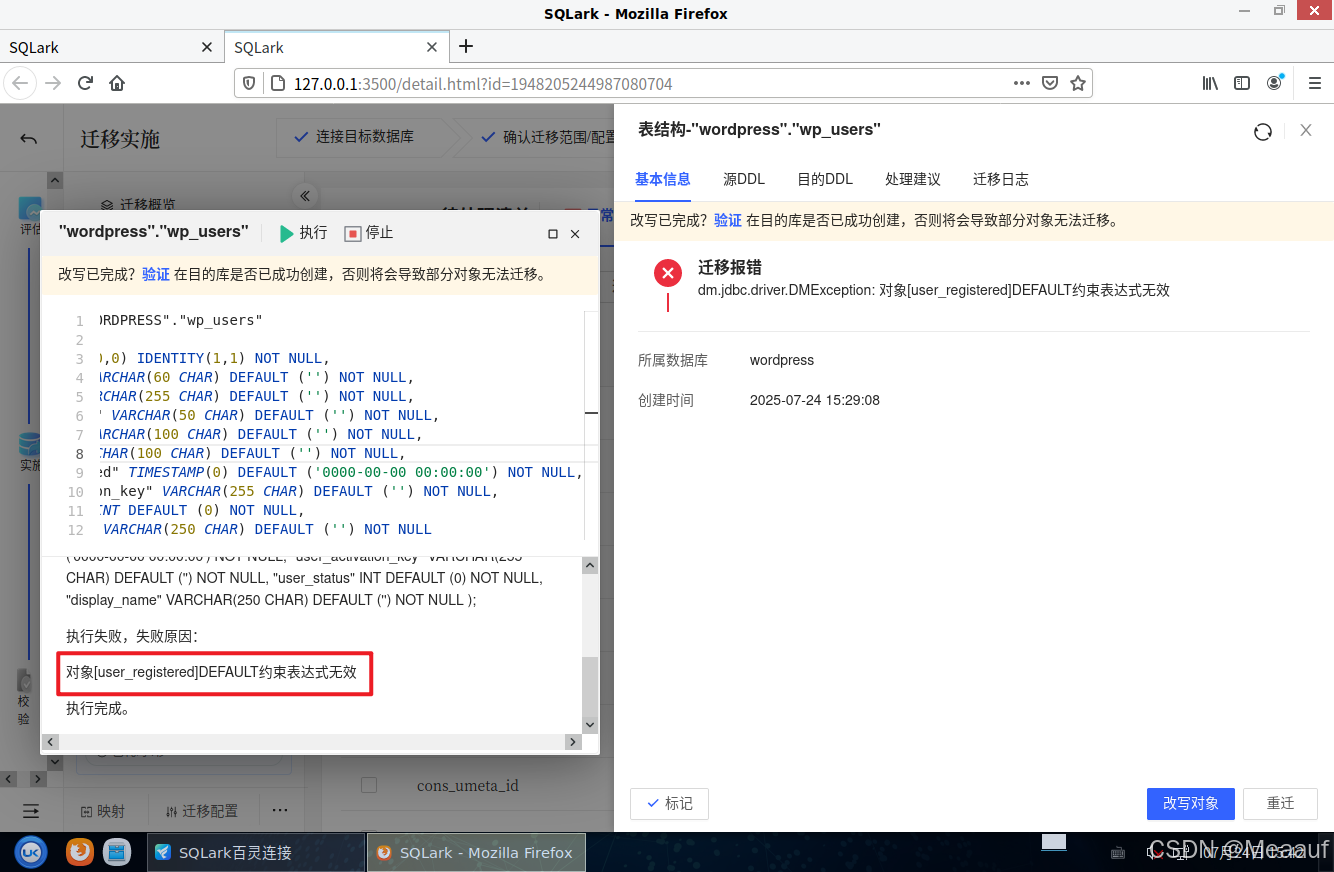The image size is (1334, 872).
Task: Switch to 目的DDL tab
Action: tap(825, 179)
